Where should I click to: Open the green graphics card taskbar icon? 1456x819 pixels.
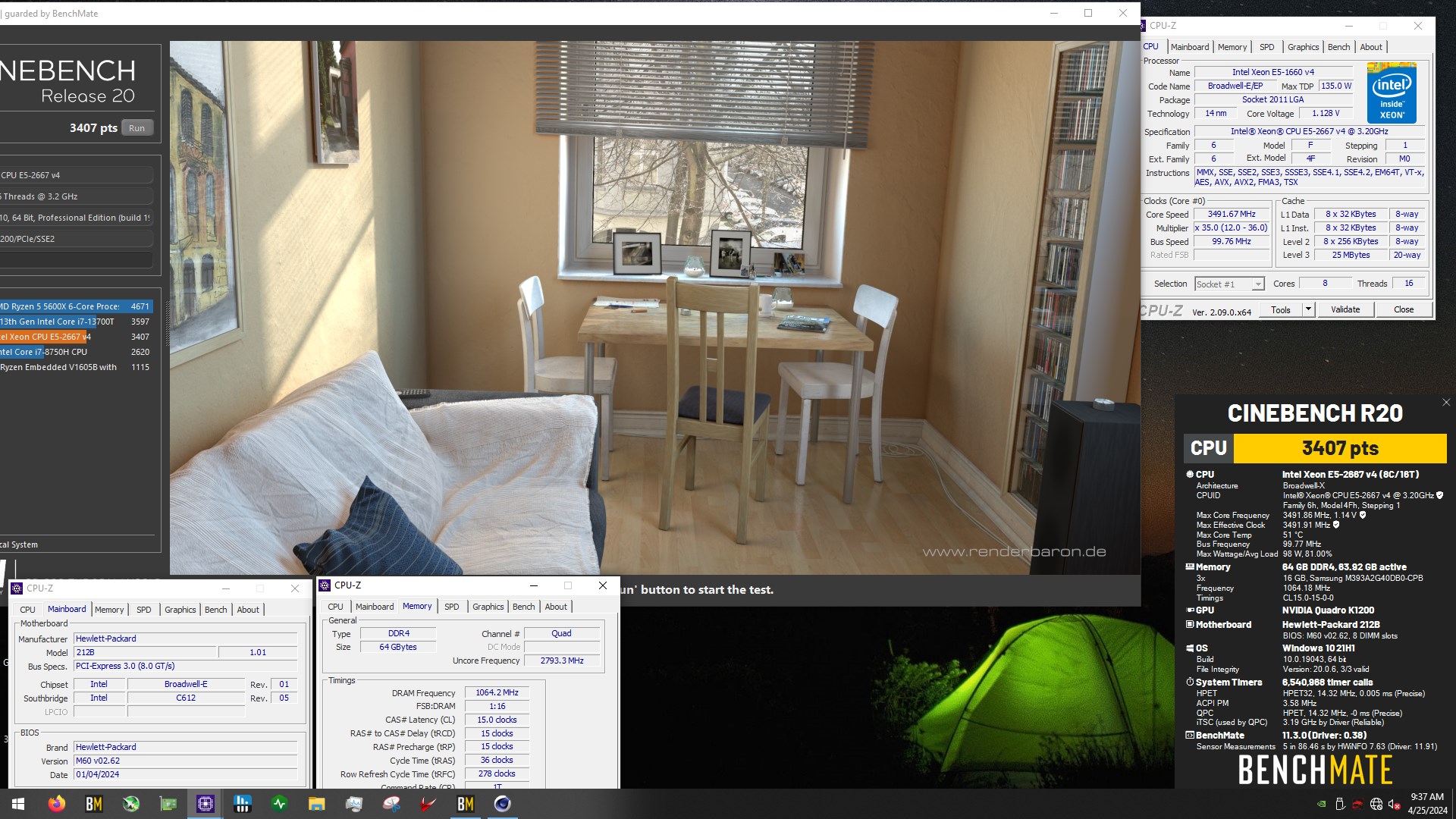pos(168,804)
